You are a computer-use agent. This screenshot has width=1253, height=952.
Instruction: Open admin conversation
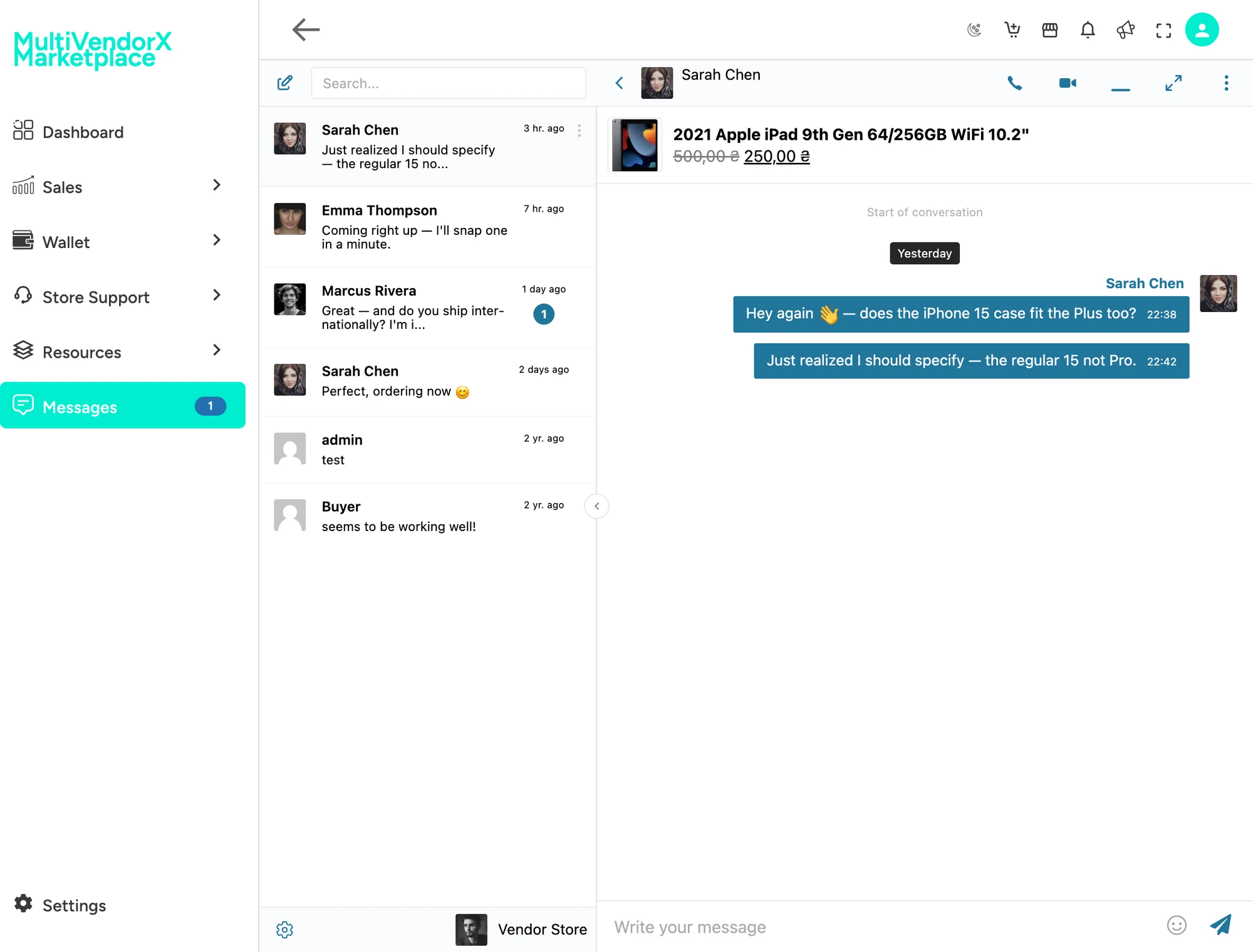click(428, 450)
